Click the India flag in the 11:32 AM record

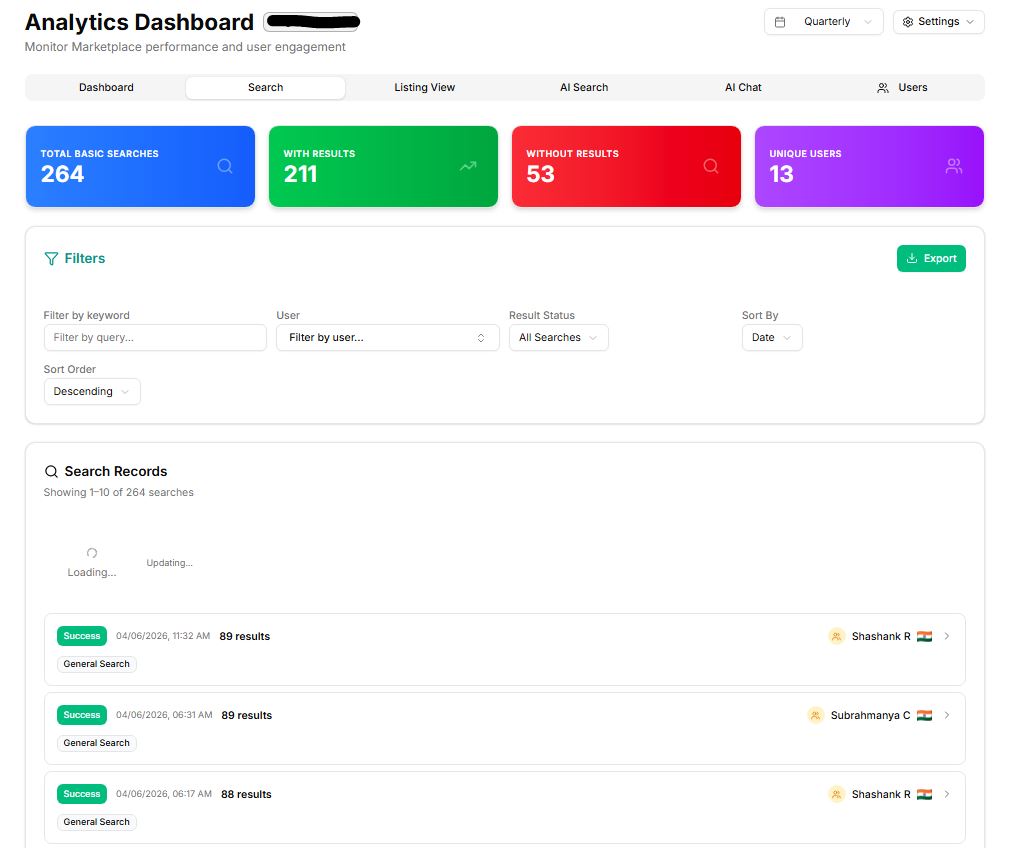pos(924,636)
